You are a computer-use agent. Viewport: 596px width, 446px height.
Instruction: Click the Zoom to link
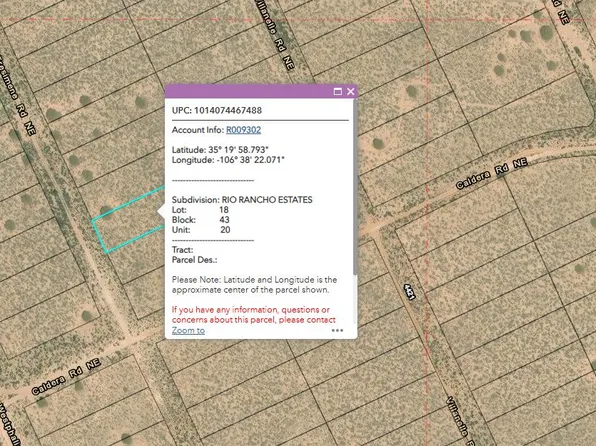click(188, 330)
